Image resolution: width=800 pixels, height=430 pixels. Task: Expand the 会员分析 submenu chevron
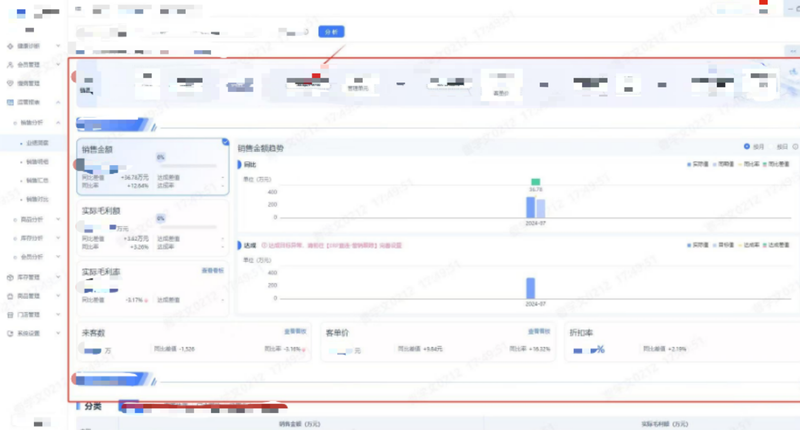click(58, 257)
